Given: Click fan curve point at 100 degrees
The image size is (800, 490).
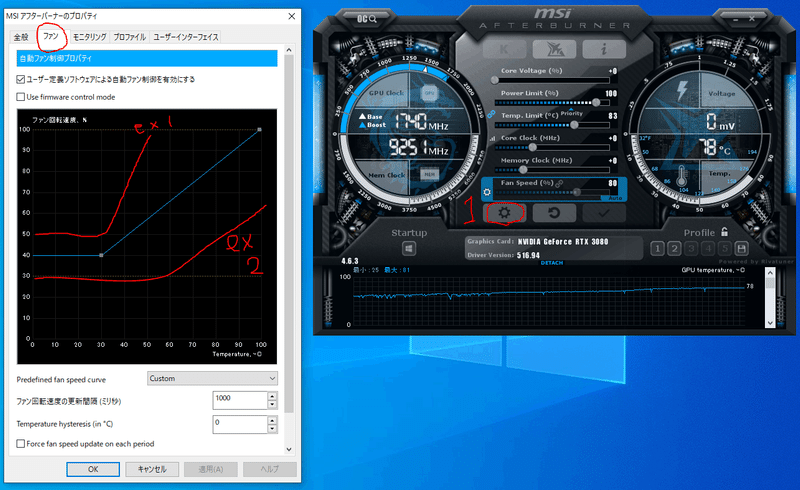Looking at the screenshot, I should (260, 130).
